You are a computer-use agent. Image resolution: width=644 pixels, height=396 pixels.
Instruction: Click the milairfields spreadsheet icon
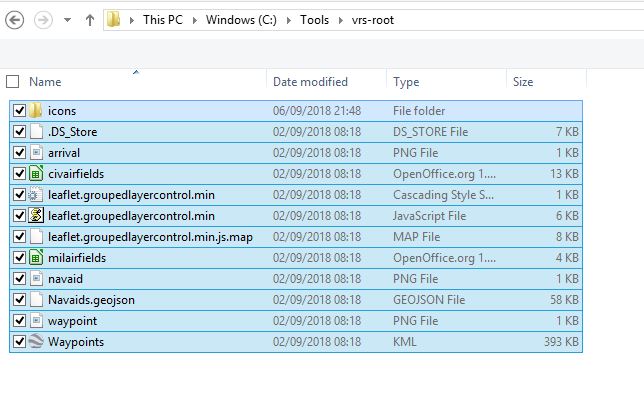click(x=36, y=258)
